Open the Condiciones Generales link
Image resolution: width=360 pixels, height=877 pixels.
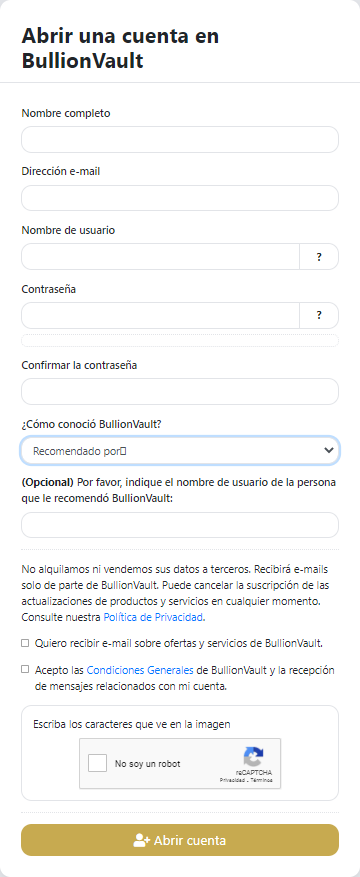pyautogui.click(x=140, y=669)
